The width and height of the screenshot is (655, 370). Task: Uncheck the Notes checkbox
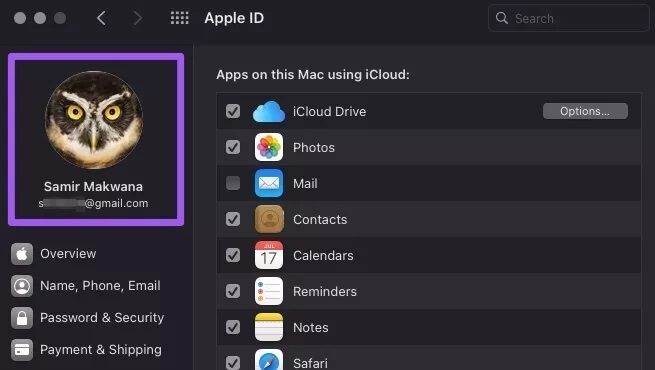coord(233,327)
